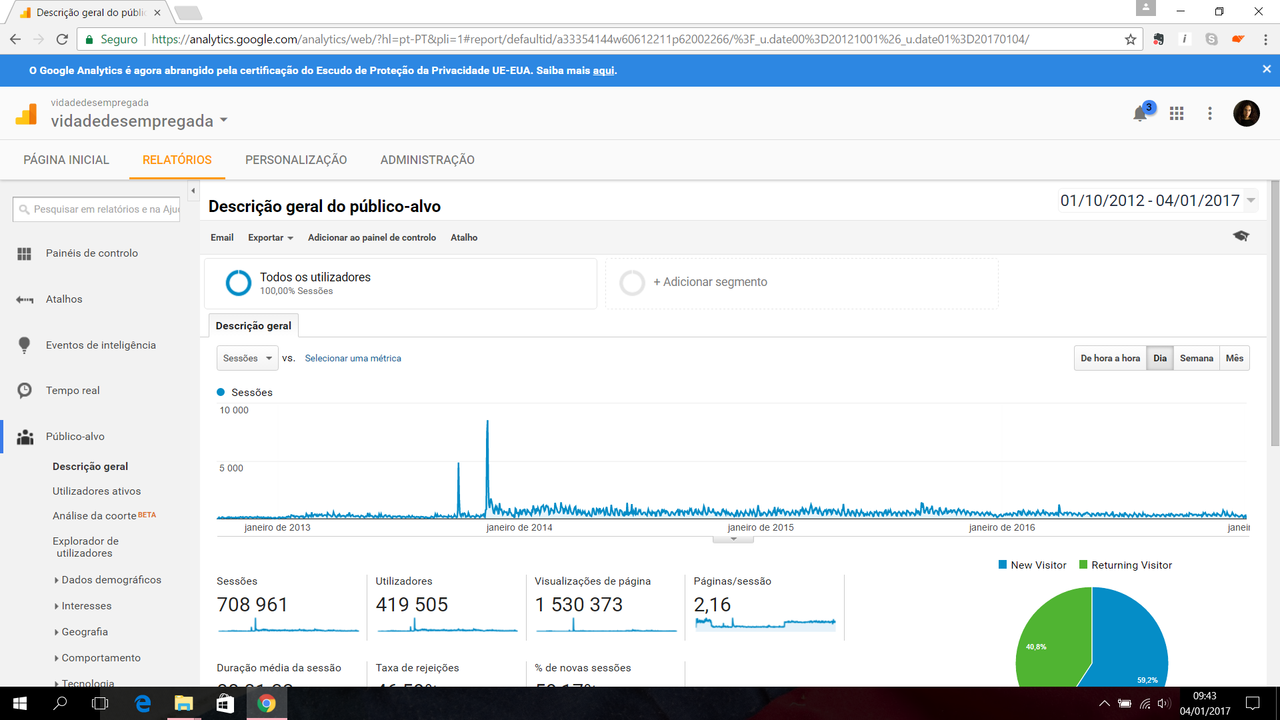Expand Dados demográficos in sidebar
This screenshot has height=720, width=1280.
pyautogui.click(x=110, y=580)
